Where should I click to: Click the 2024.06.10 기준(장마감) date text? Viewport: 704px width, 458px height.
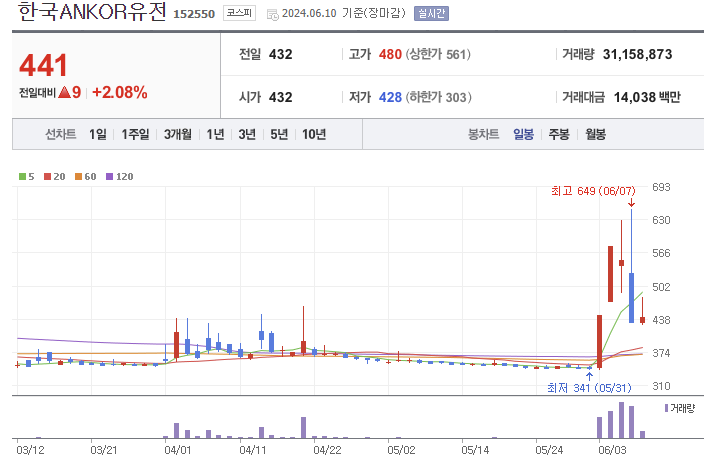coord(343,13)
